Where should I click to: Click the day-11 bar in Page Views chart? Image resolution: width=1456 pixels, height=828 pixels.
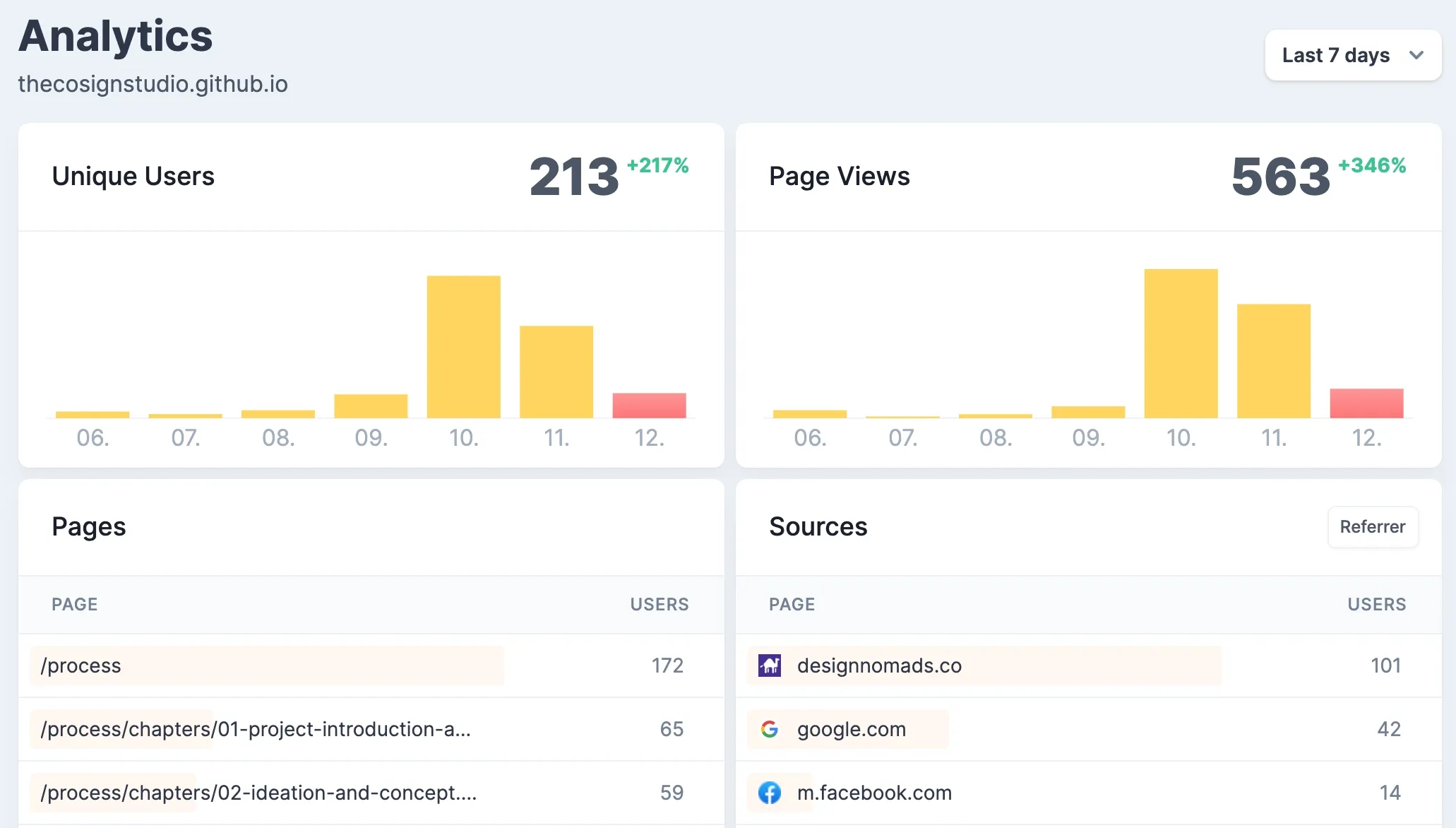point(1273,361)
